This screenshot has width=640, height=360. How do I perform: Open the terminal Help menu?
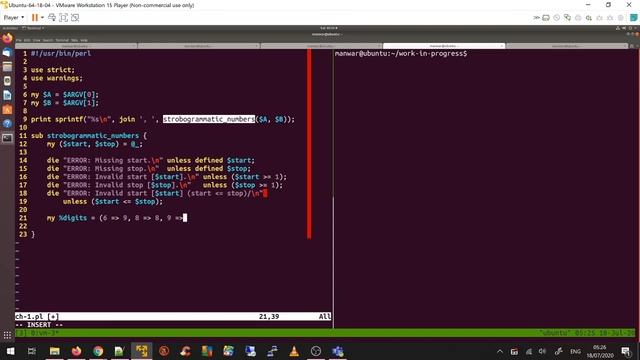pos(84,40)
